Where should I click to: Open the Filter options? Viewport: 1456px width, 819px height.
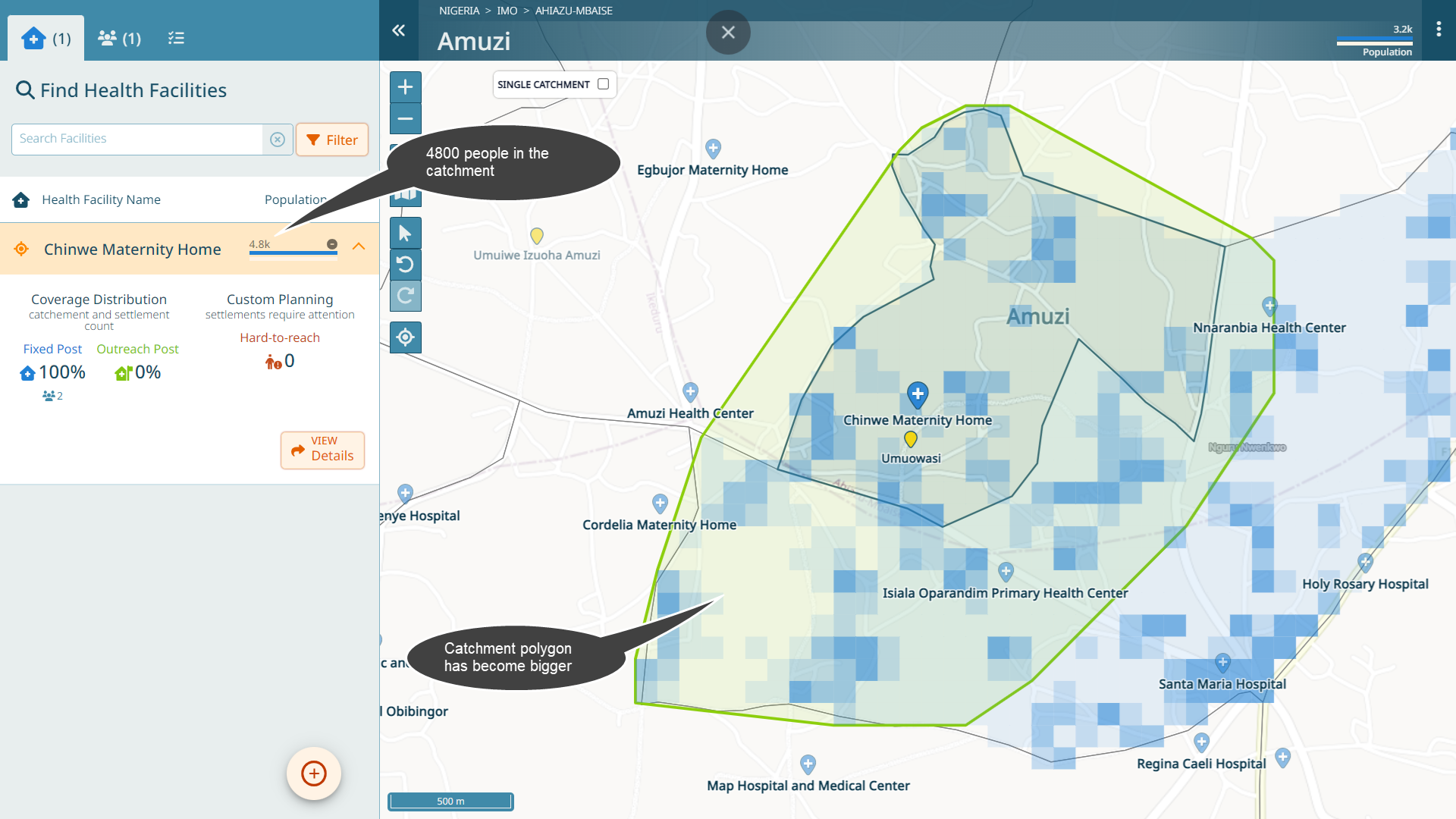click(x=332, y=140)
